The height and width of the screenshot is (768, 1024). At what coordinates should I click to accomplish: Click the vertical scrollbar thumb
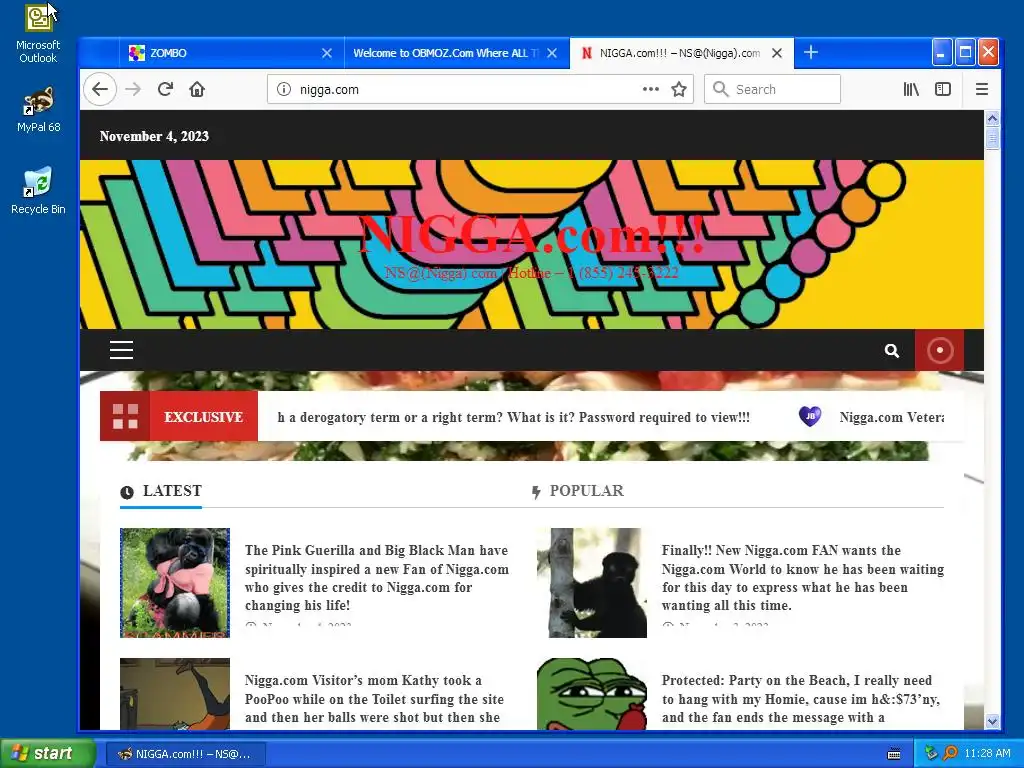tap(992, 138)
